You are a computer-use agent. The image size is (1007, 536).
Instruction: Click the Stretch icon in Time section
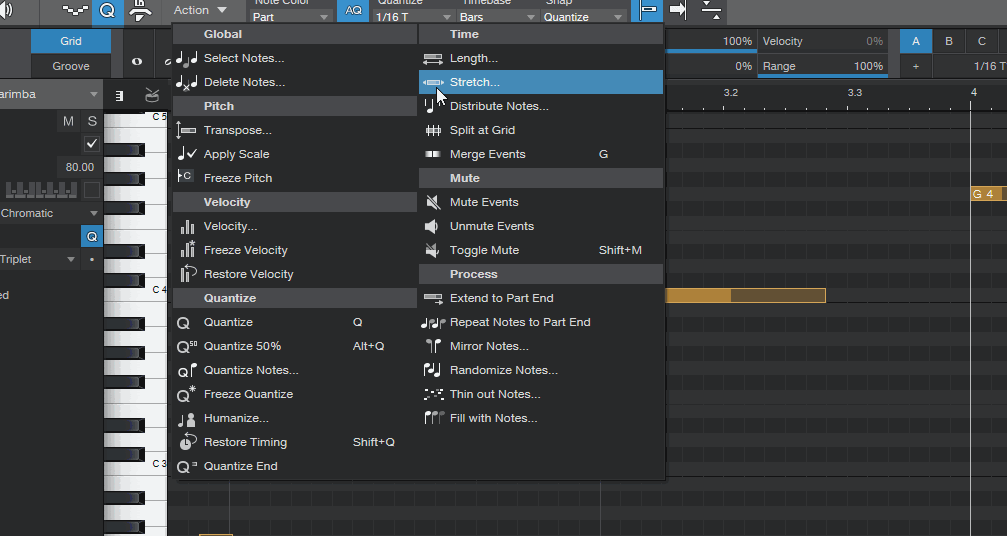(x=433, y=82)
